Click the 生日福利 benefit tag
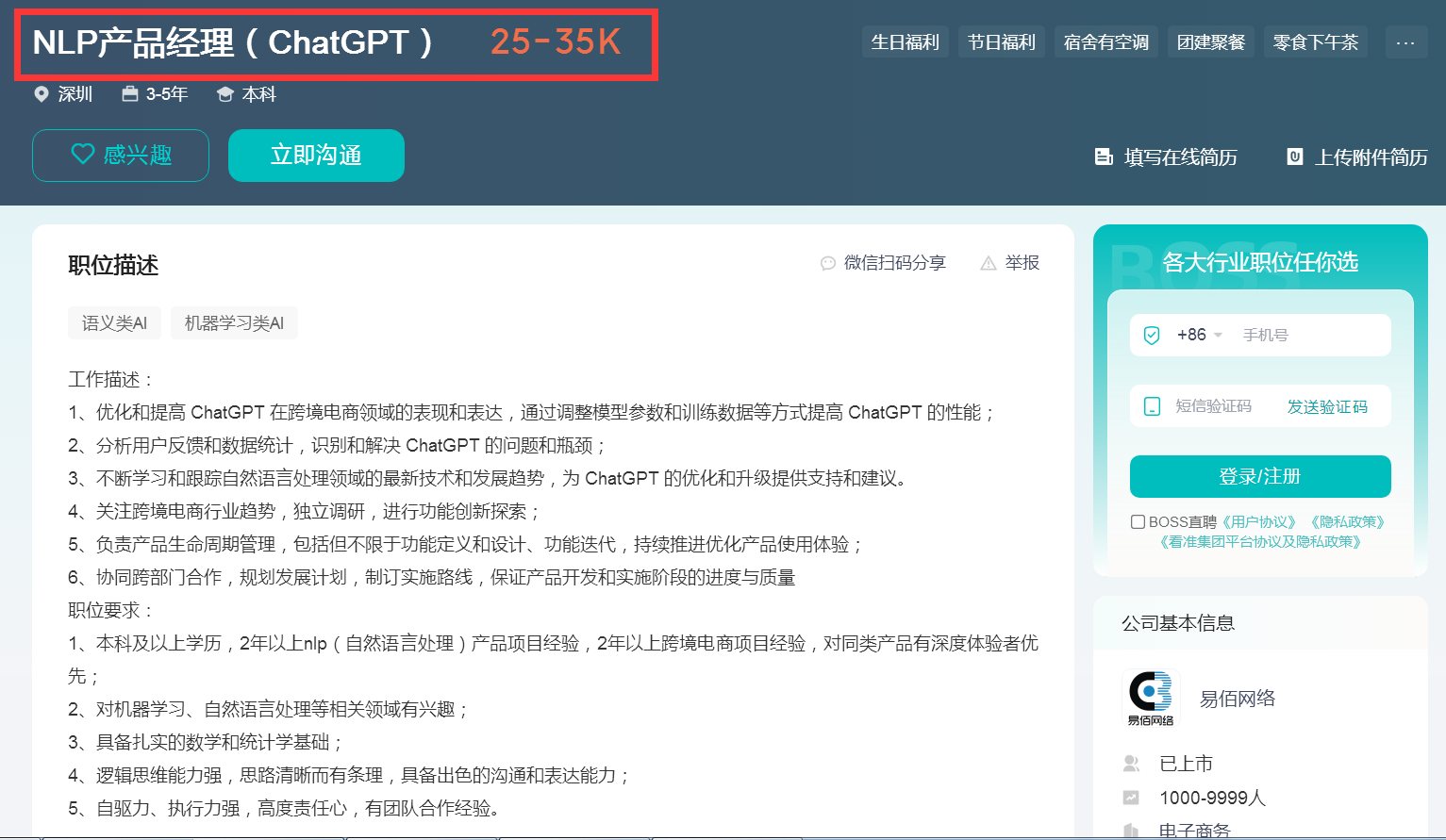The width and height of the screenshot is (1446, 840). pyautogui.click(x=906, y=42)
